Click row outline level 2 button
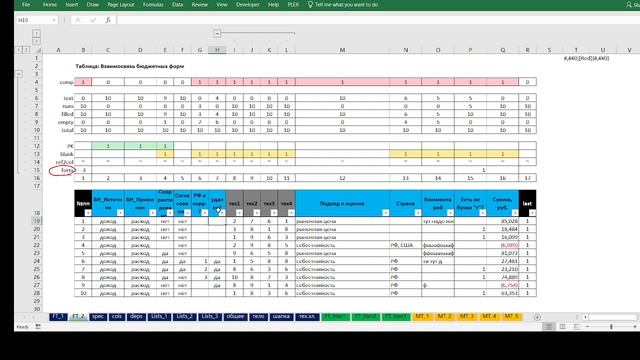Image resolution: width=640 pixels, height=360 pixels. click(26, 50)
